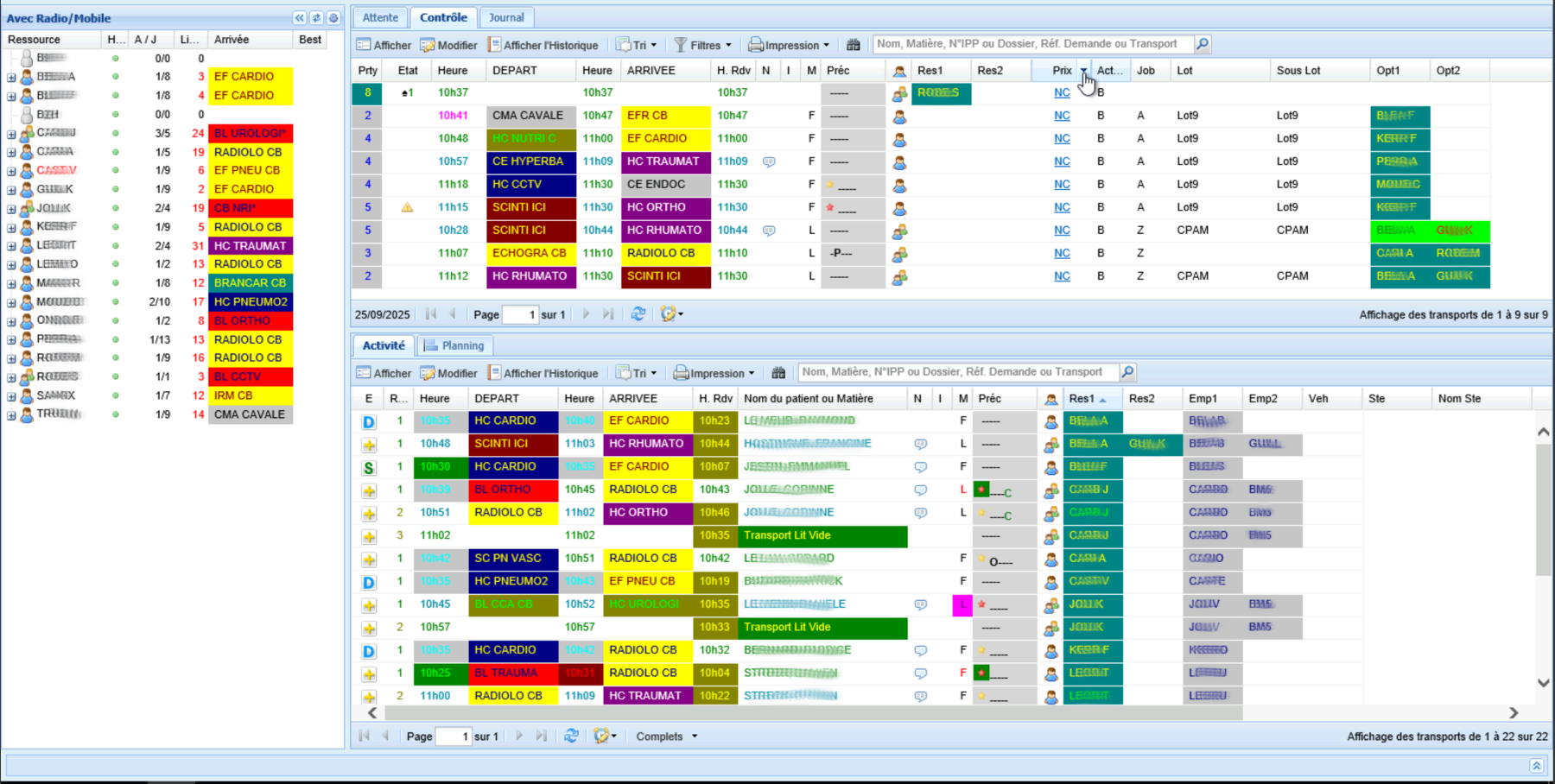Open the Filtres dropdown in the Contrôle toolbar
This screenshot has width=1555, height=784.
tap(703, 45)
